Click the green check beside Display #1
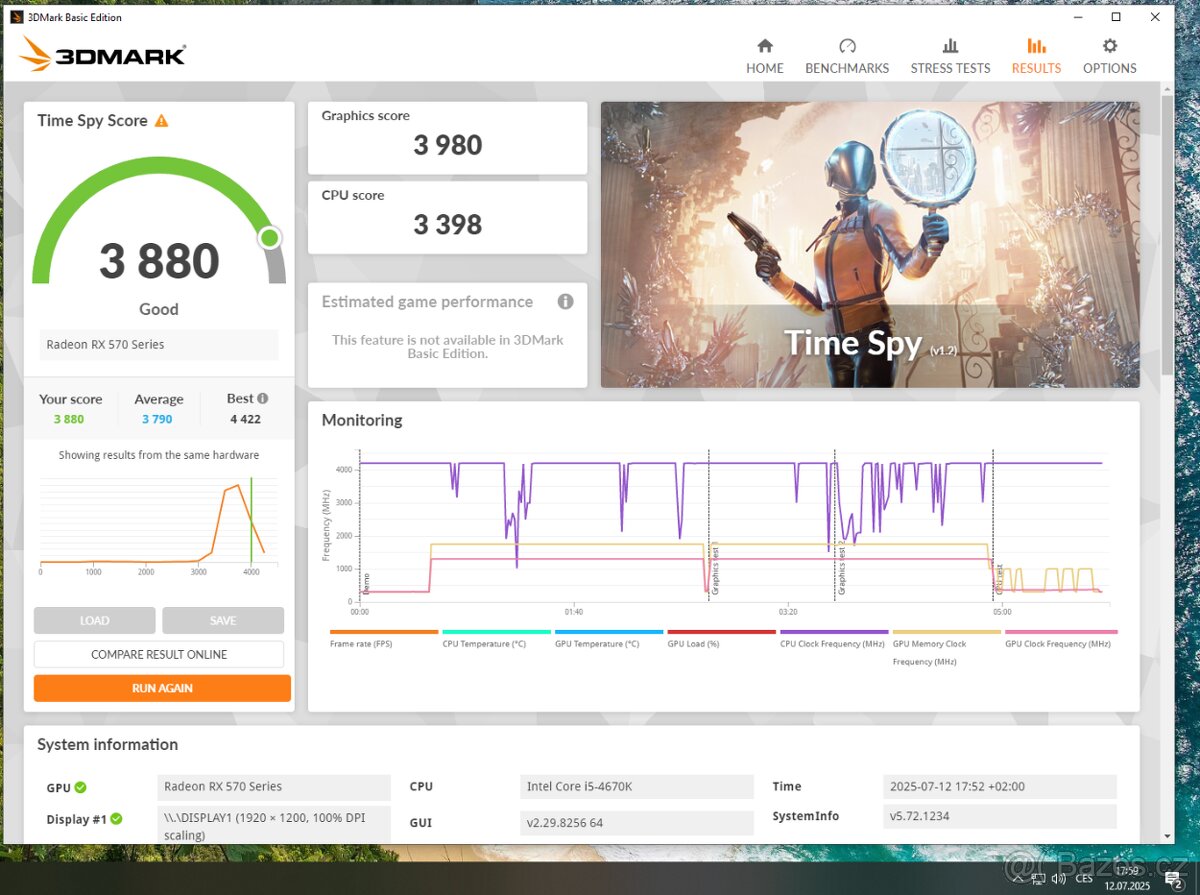Image resolution: width=1200 pixels, height=895 pixels. 116,819
